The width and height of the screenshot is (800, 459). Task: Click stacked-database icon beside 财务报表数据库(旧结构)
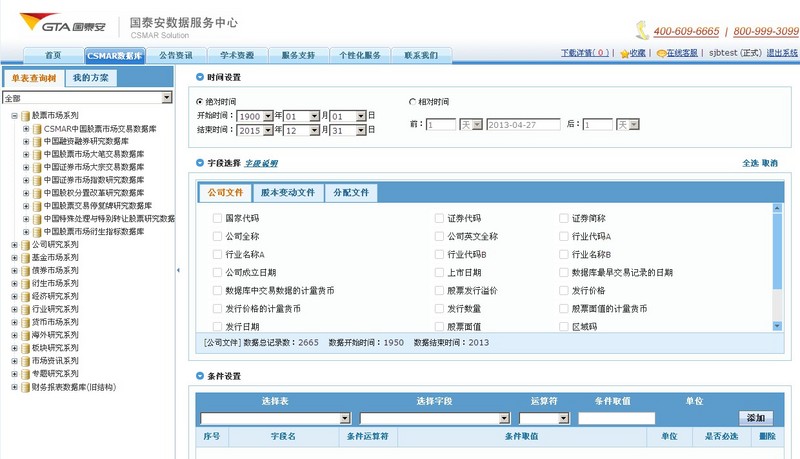(26, 388)
